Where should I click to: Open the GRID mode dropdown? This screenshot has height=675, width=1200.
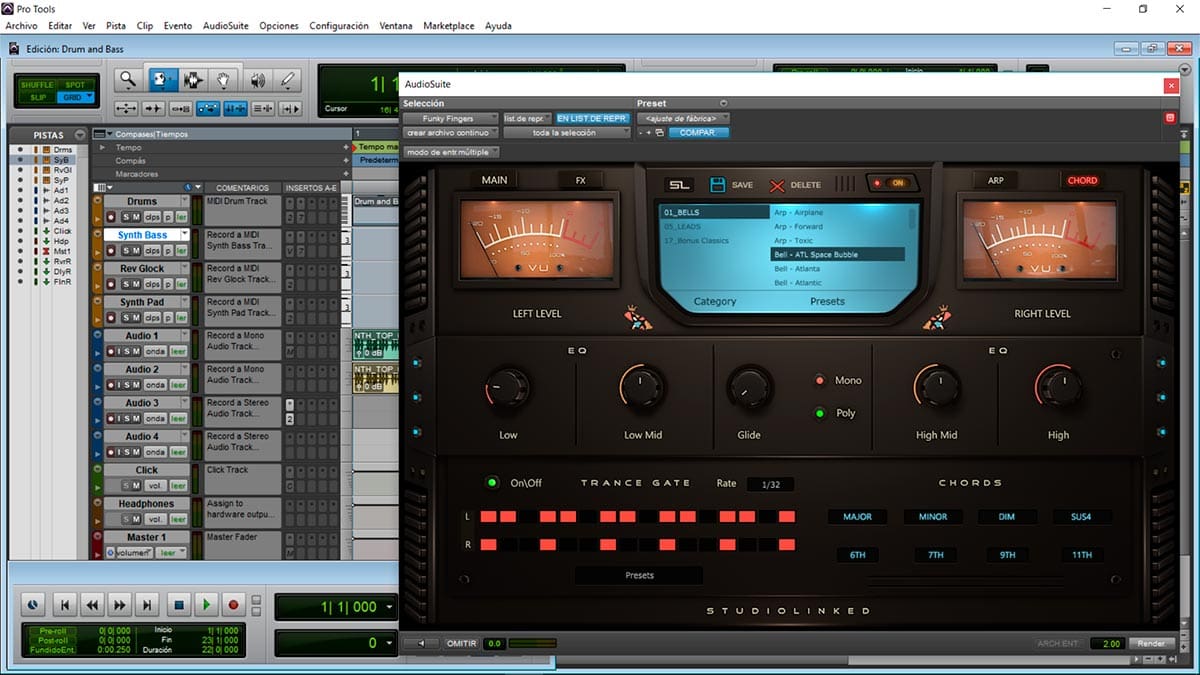coord(76,97)
